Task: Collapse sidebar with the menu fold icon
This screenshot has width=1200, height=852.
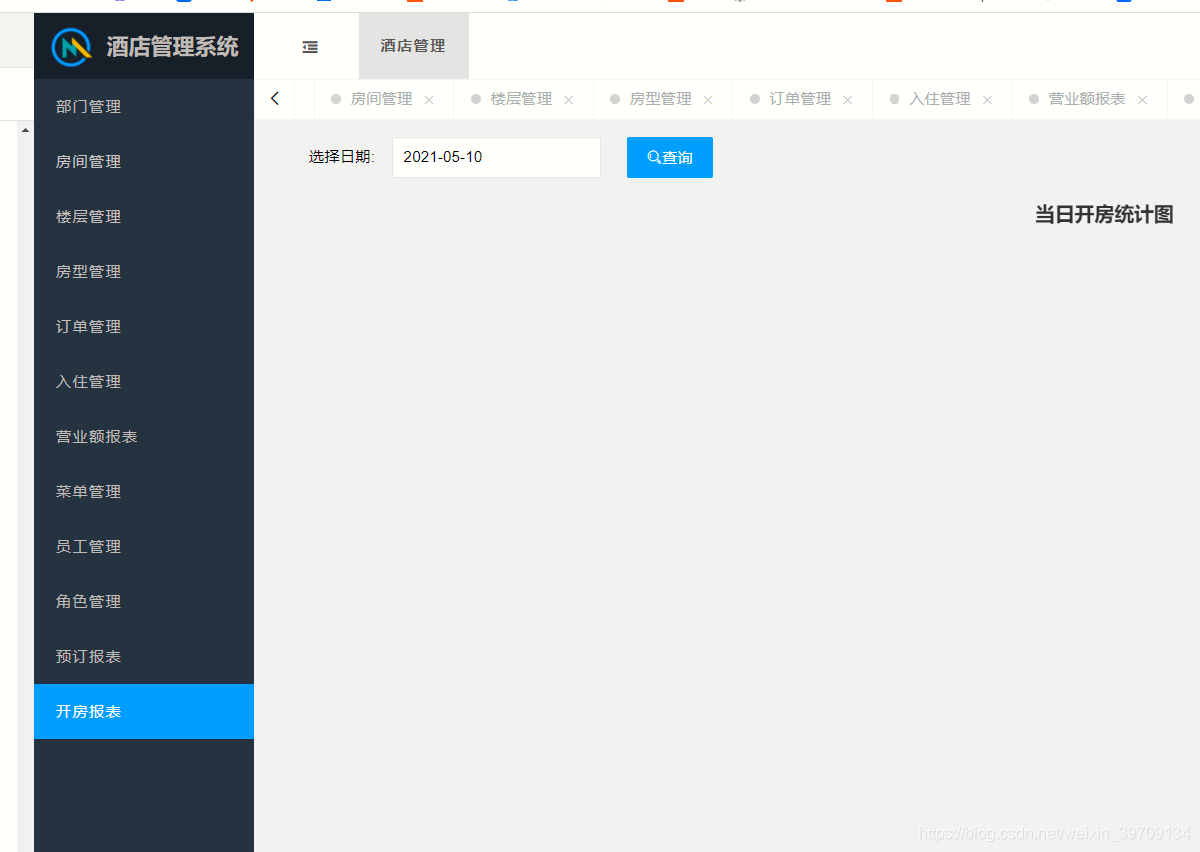Action: point(310,46)
